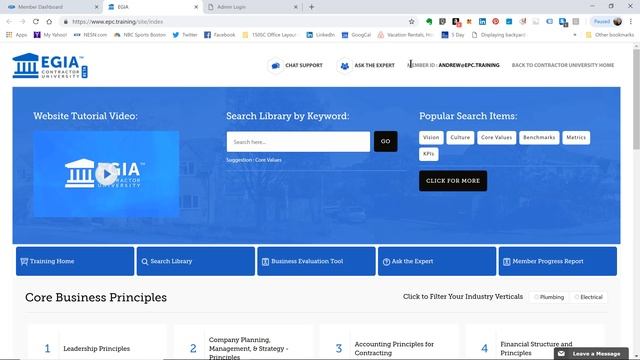Open a new browser tab
The image size is (640, 360).
pyautogui.click(x=311, y=7)
